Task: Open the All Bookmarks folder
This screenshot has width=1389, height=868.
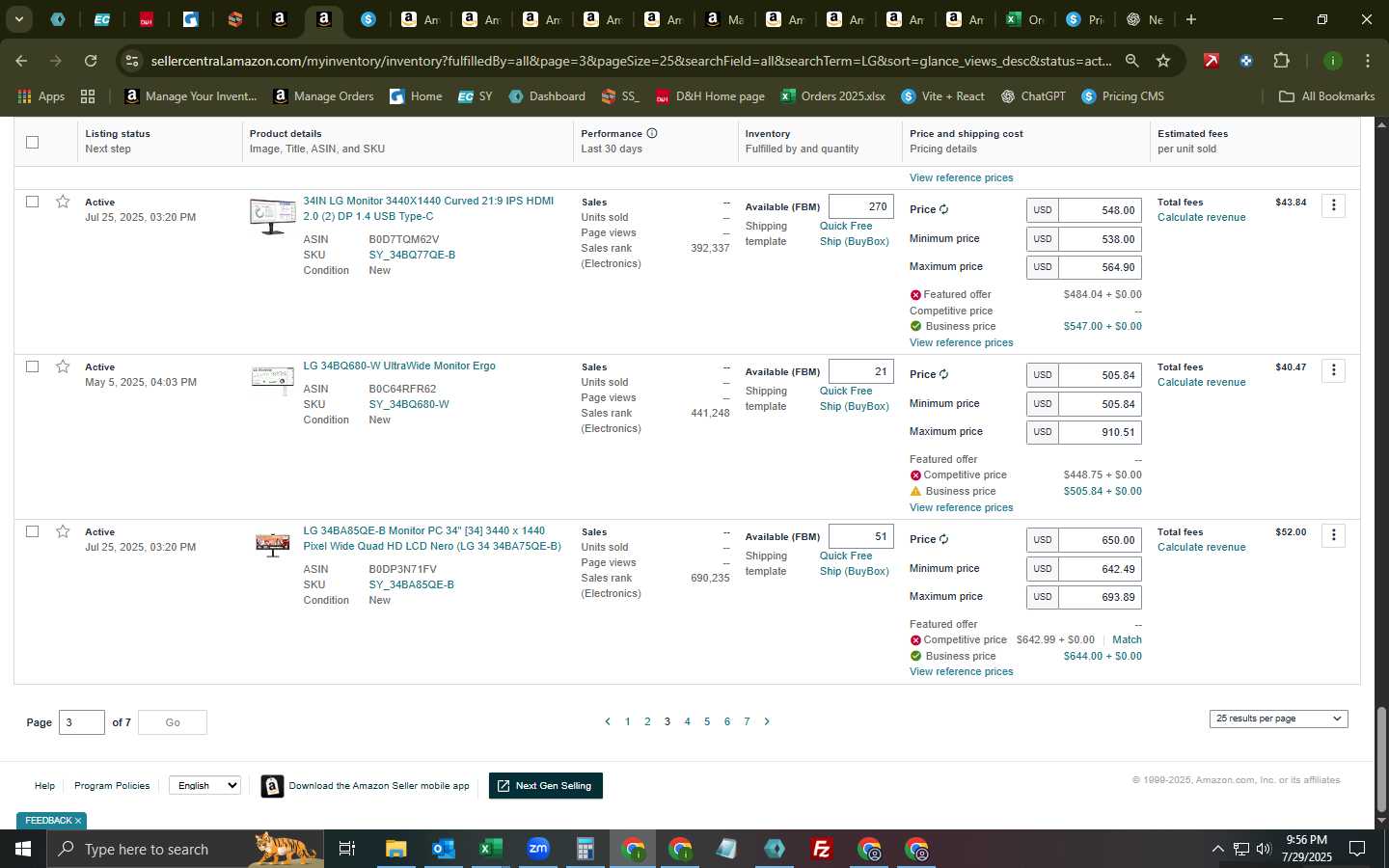Action: (1326, 96)
